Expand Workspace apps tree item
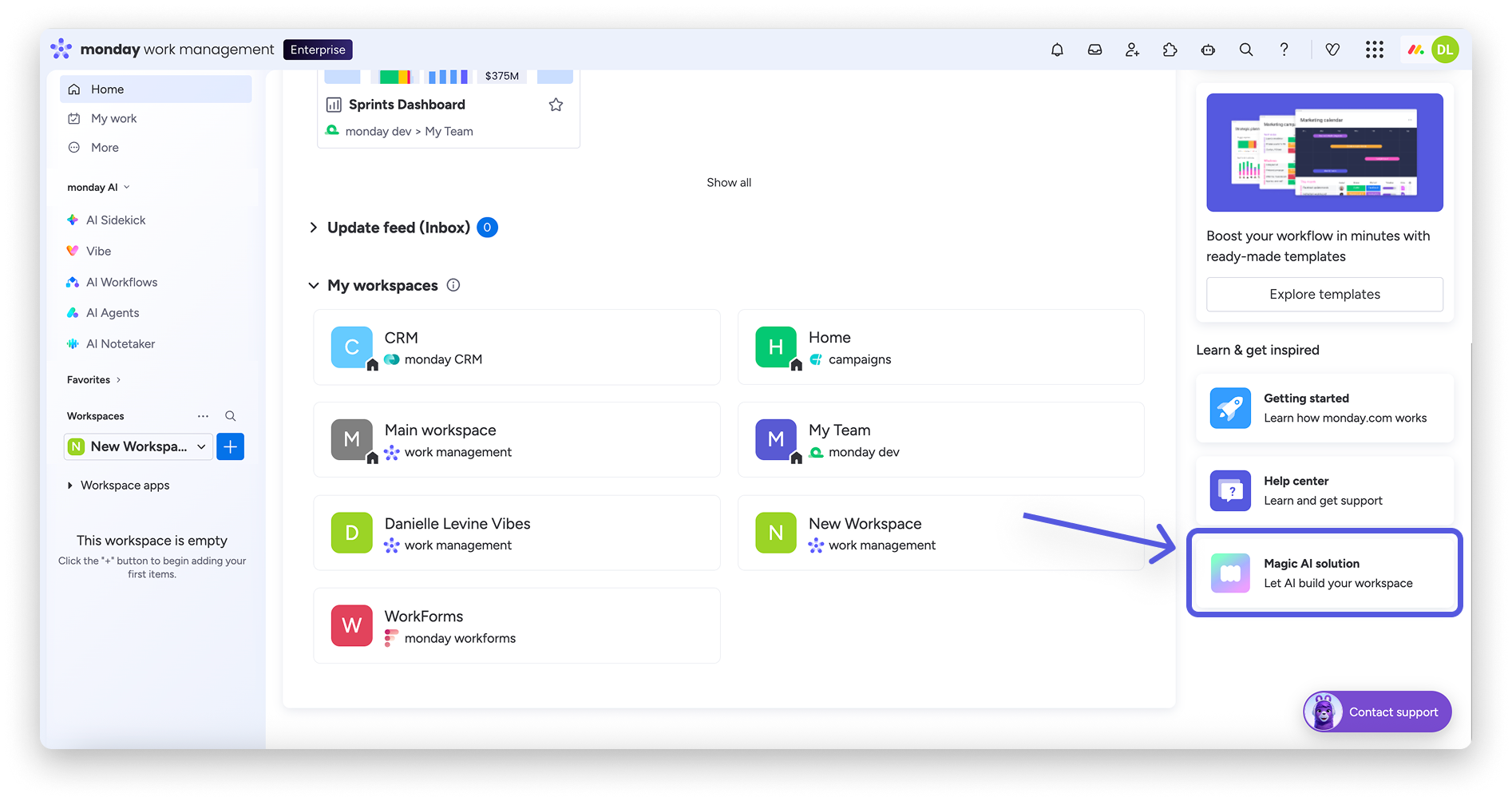This screenshot has width=1512, height=801. 70,486
